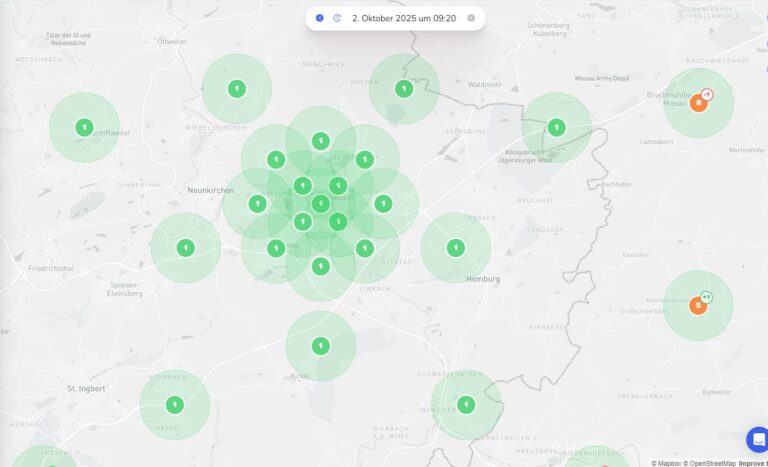
Task: Click the Friedrichsthal place label
Action: (51, 269)
